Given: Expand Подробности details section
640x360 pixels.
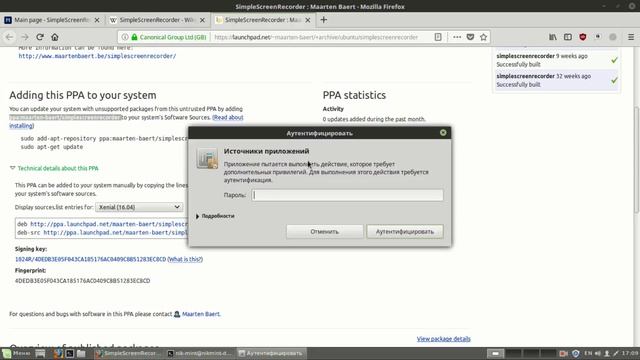Looking at the screenshot, I should 215,216.
